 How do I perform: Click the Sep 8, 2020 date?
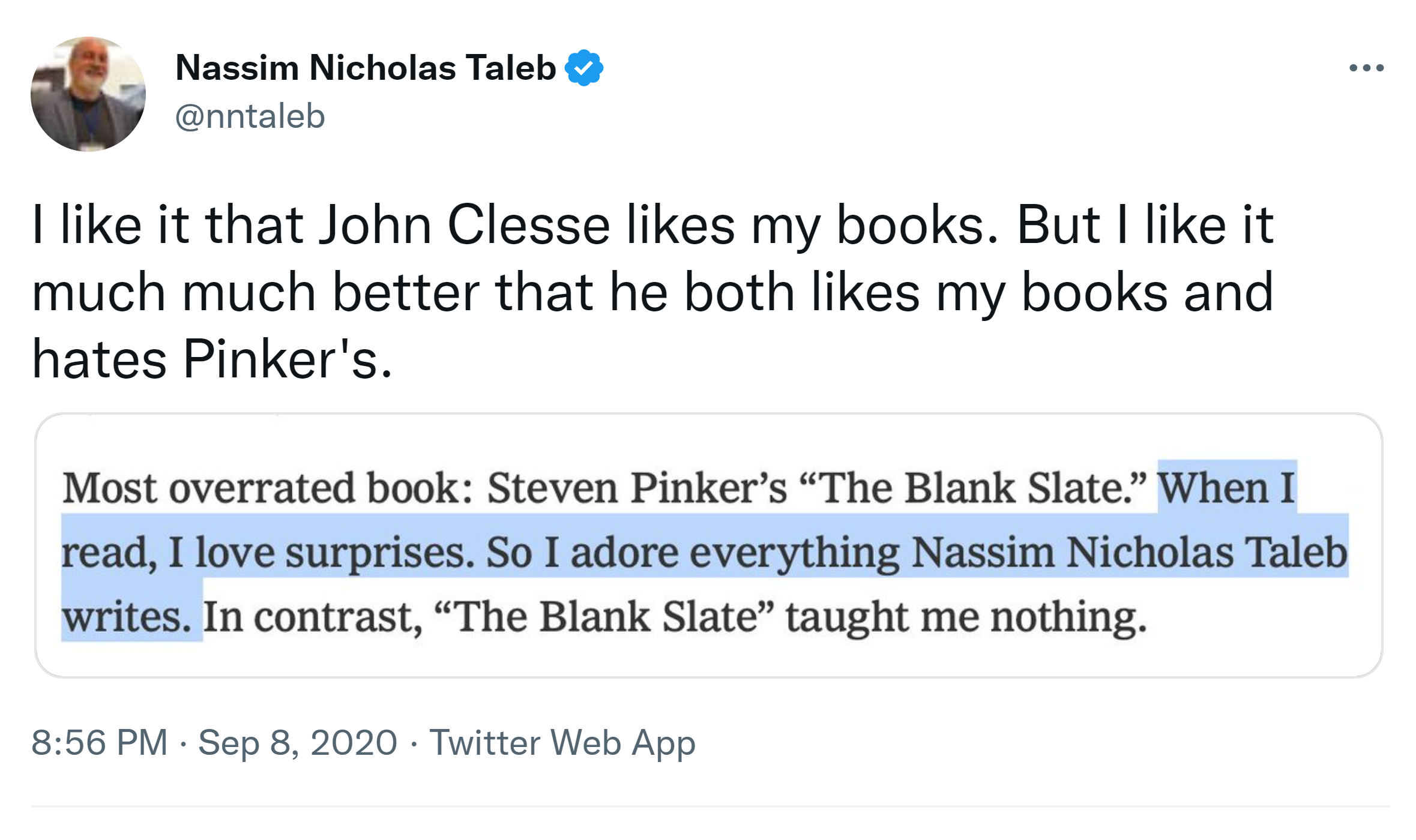(298, 742)
